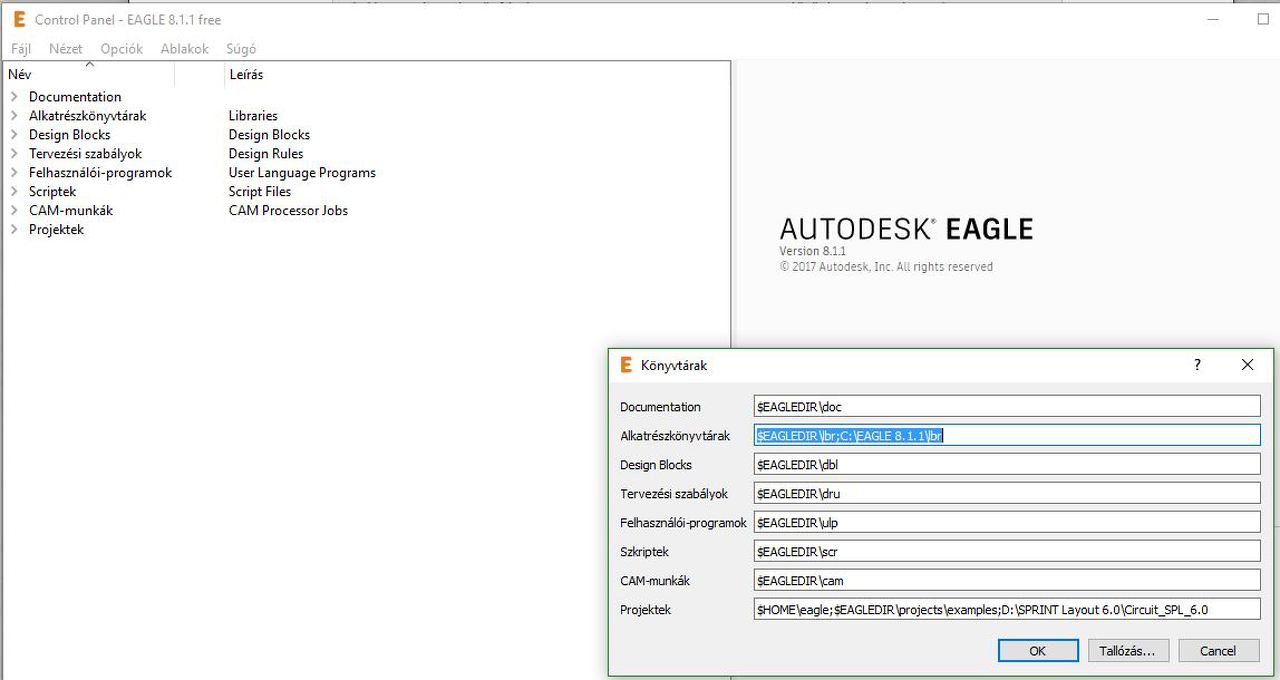Click the Tervezési szabályok path field

pyautogui.click(x=1007, y=493)
